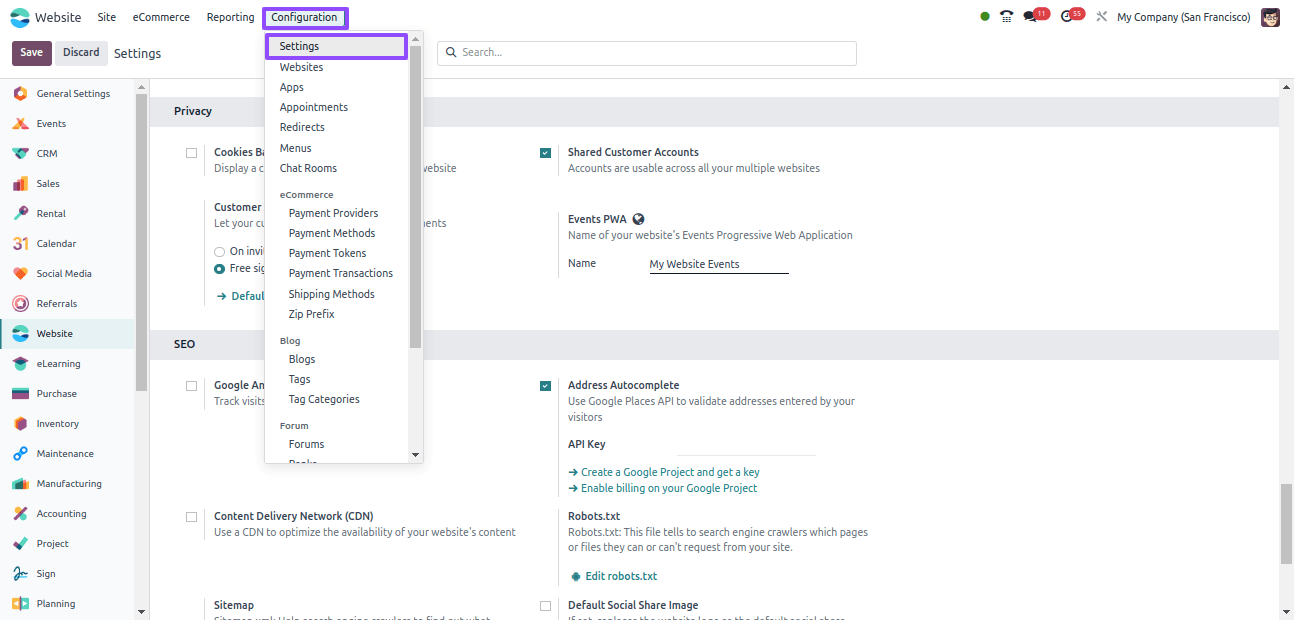Enable Content Delivery Network checkbox
This screenshot has width=1294, height=620.
(191, 517)
